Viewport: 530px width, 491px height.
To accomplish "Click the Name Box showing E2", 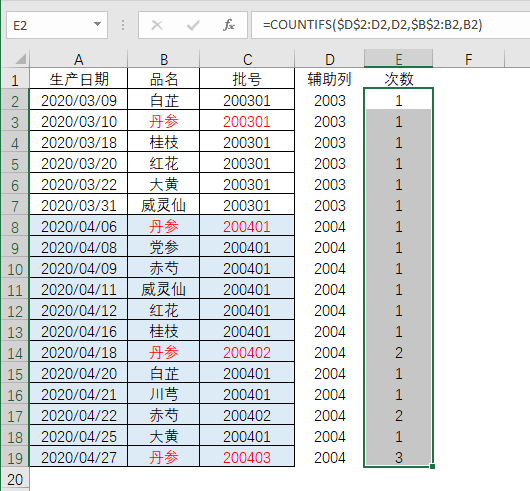I will point(57,25).
